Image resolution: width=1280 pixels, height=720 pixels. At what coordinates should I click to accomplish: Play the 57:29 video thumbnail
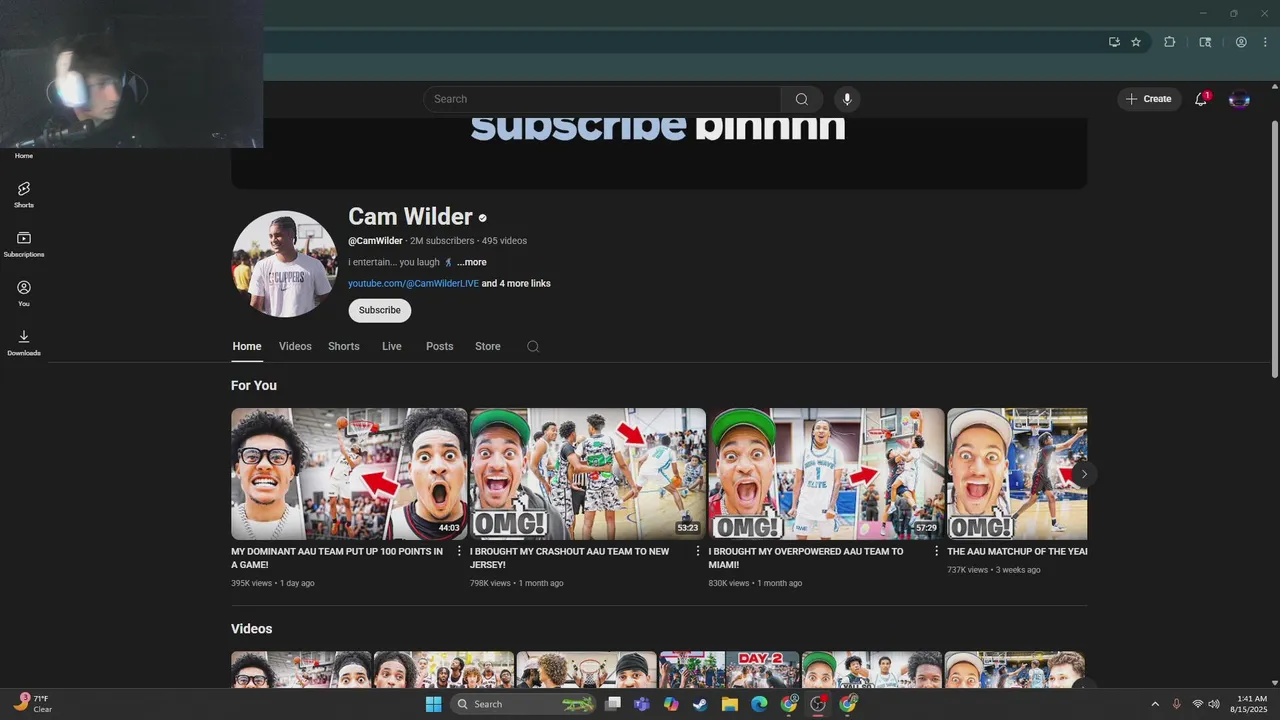coord(827,474)
